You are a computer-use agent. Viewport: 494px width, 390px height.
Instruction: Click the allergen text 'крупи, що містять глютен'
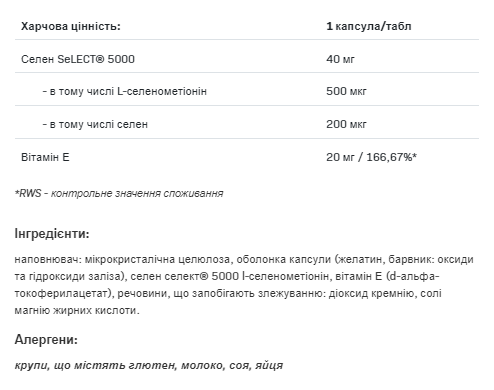click(95, 365)
